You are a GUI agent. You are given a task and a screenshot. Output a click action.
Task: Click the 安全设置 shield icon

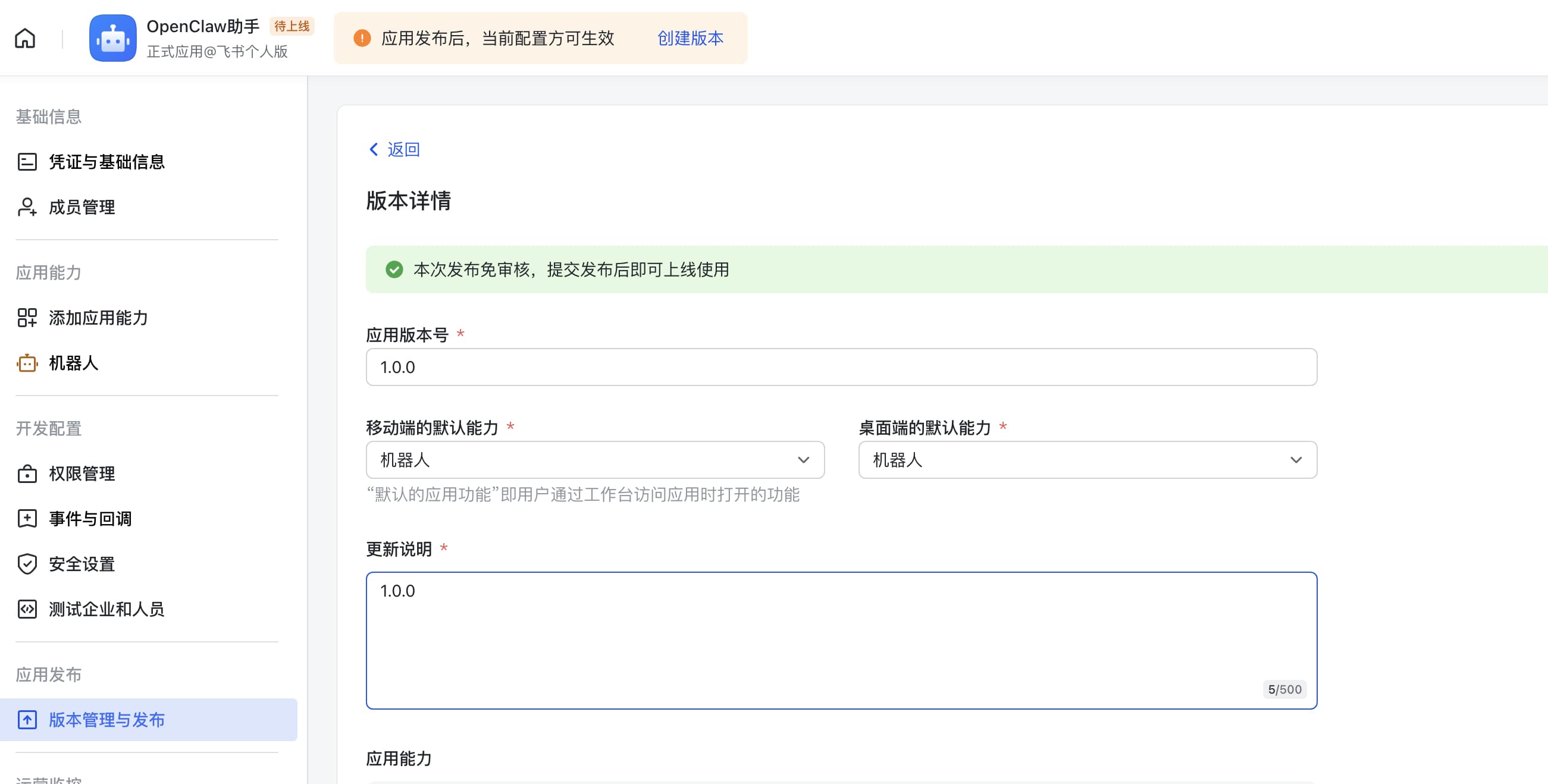(27, 563)
